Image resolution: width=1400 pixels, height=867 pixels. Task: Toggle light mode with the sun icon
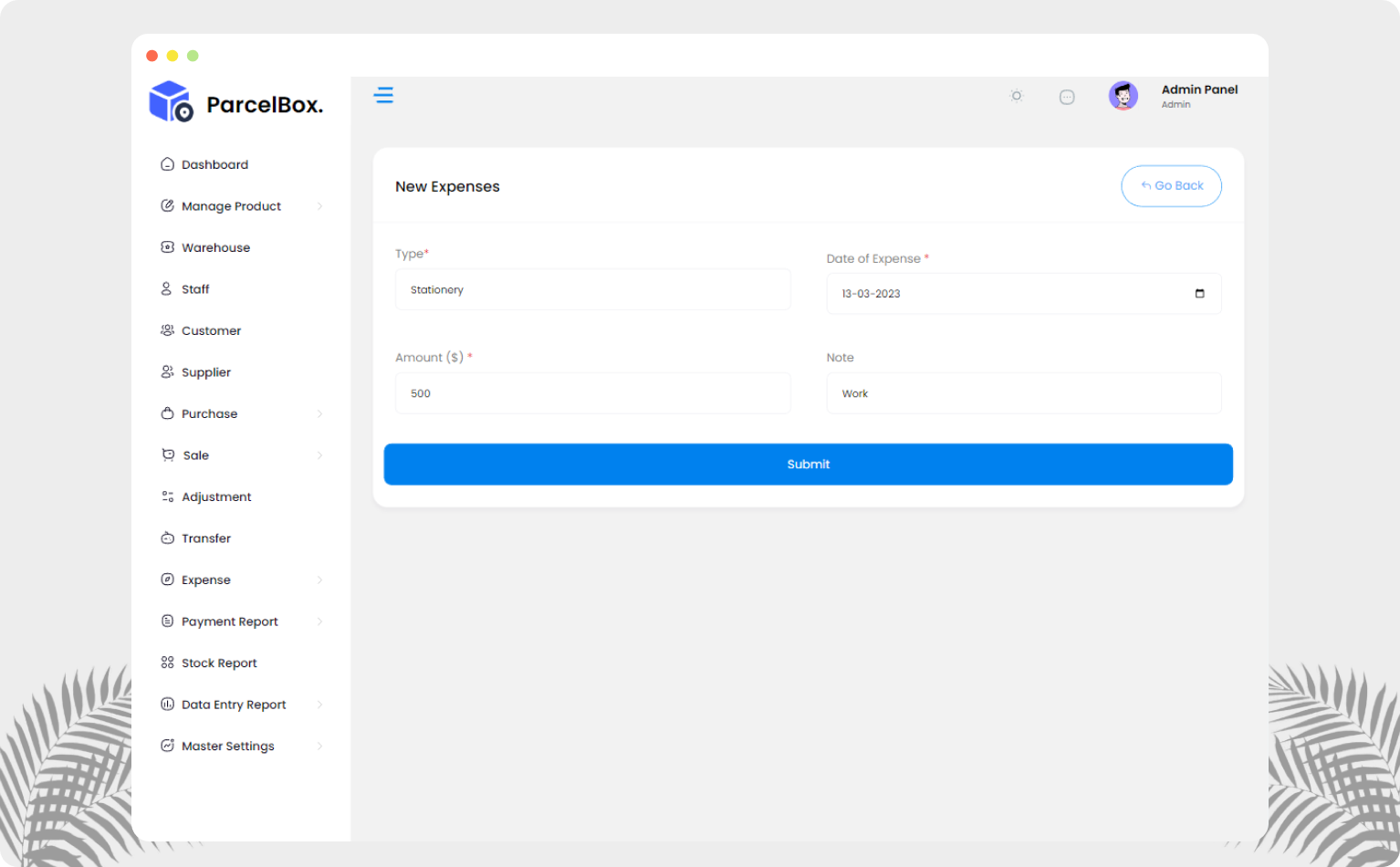1016,96
